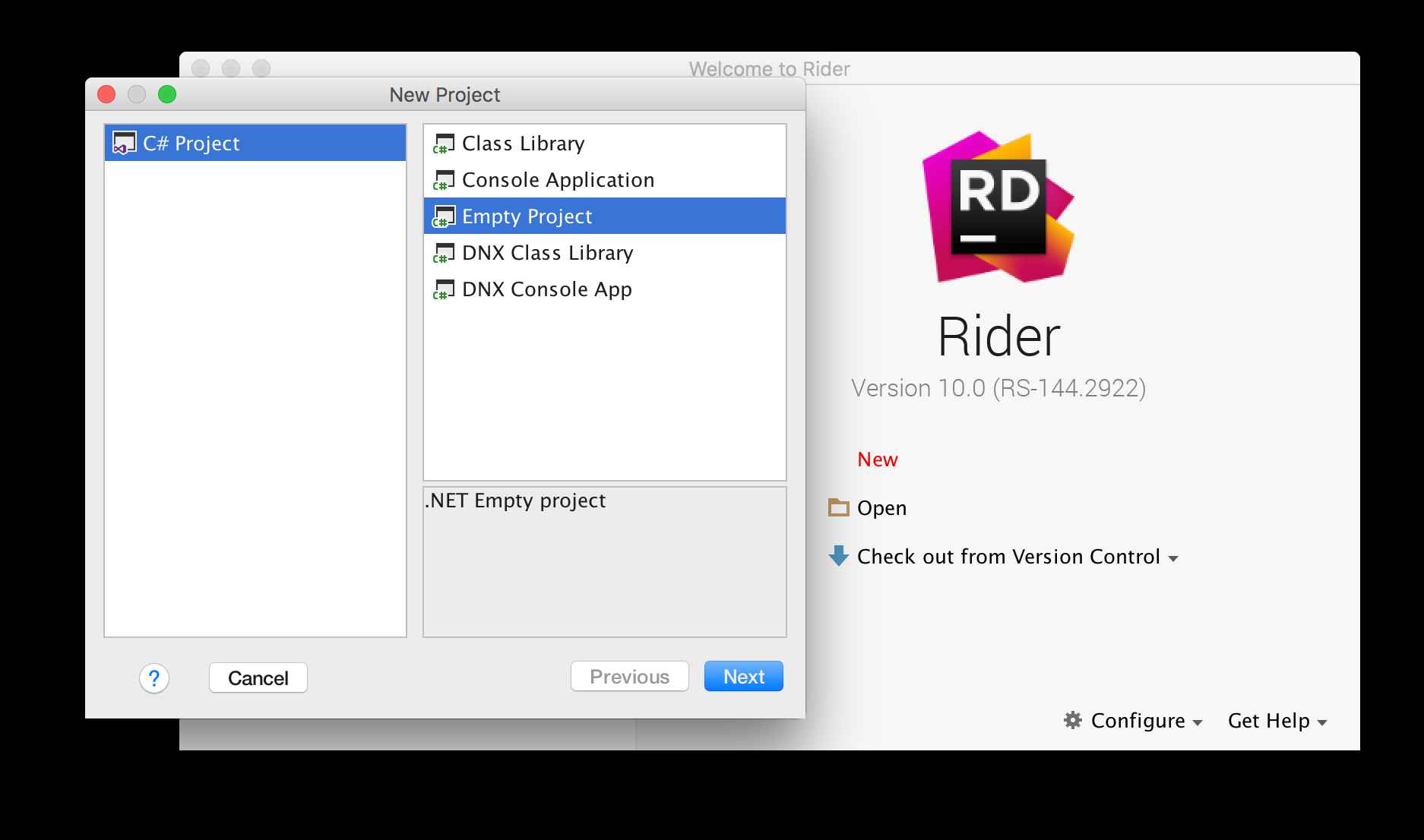Click the C# Project icon in left panel

click(124, 143)
